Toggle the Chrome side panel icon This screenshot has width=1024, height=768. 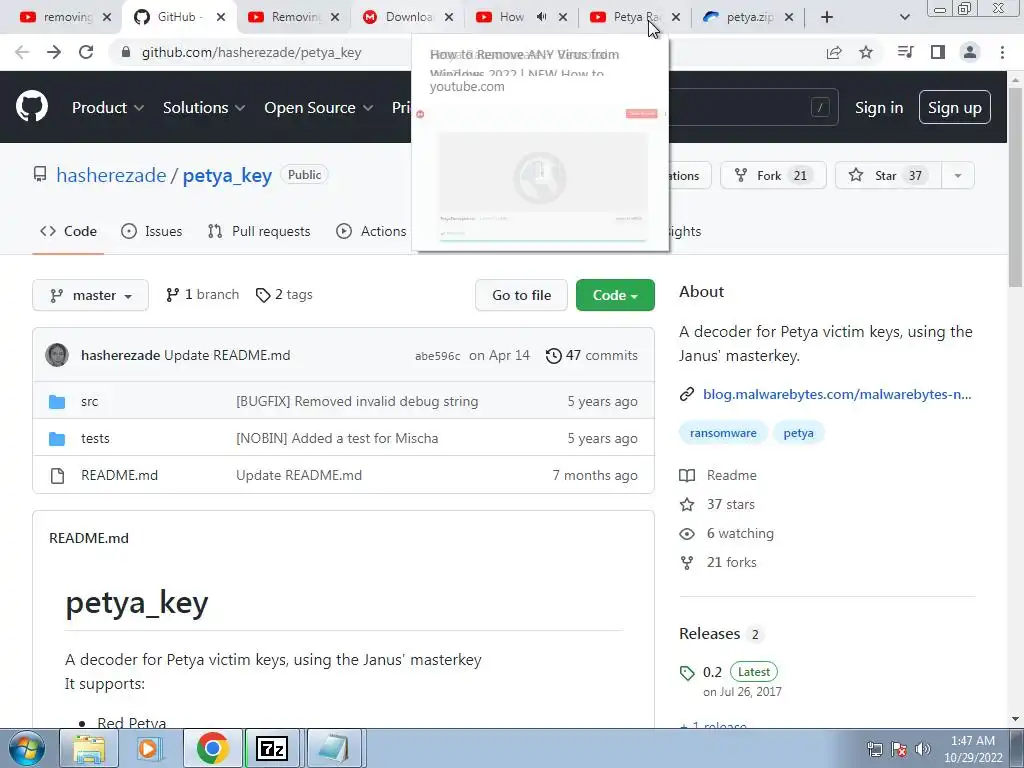[x=938, y=52]
